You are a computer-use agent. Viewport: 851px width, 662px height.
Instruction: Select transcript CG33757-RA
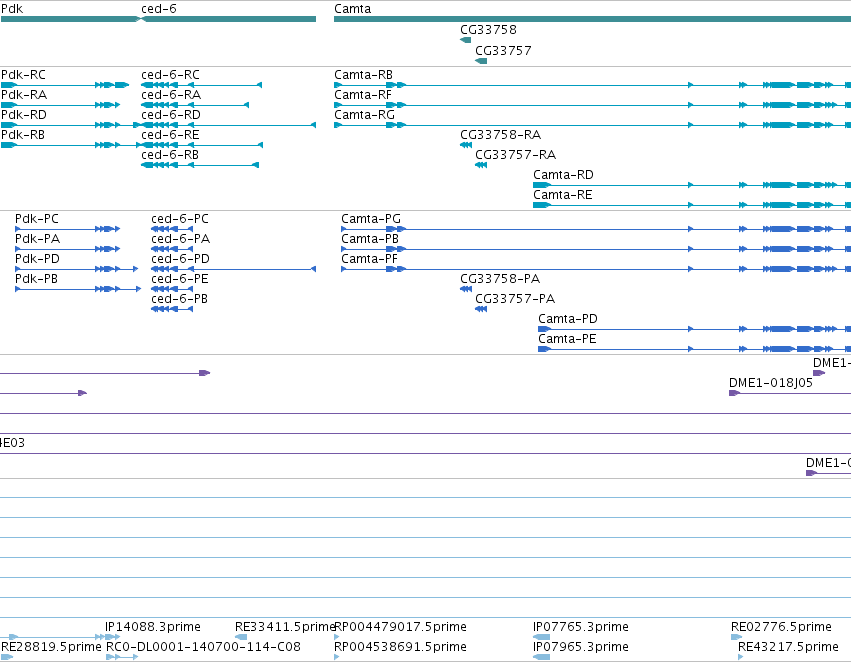pos(516,155)
